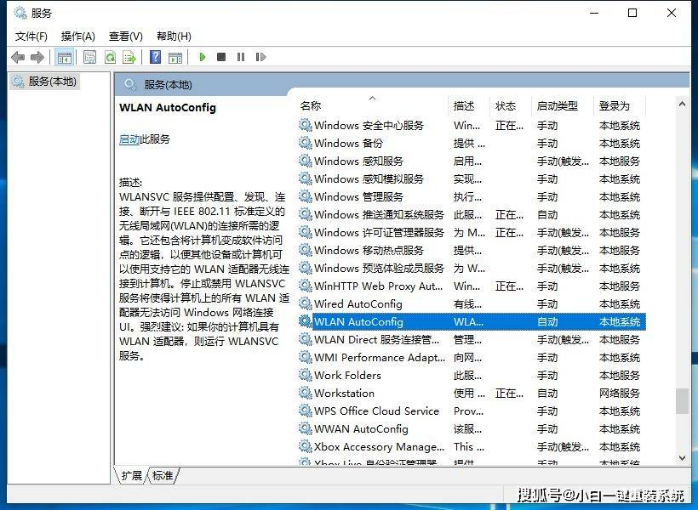Select the Windows 管理服务 row

click(471, 197)
